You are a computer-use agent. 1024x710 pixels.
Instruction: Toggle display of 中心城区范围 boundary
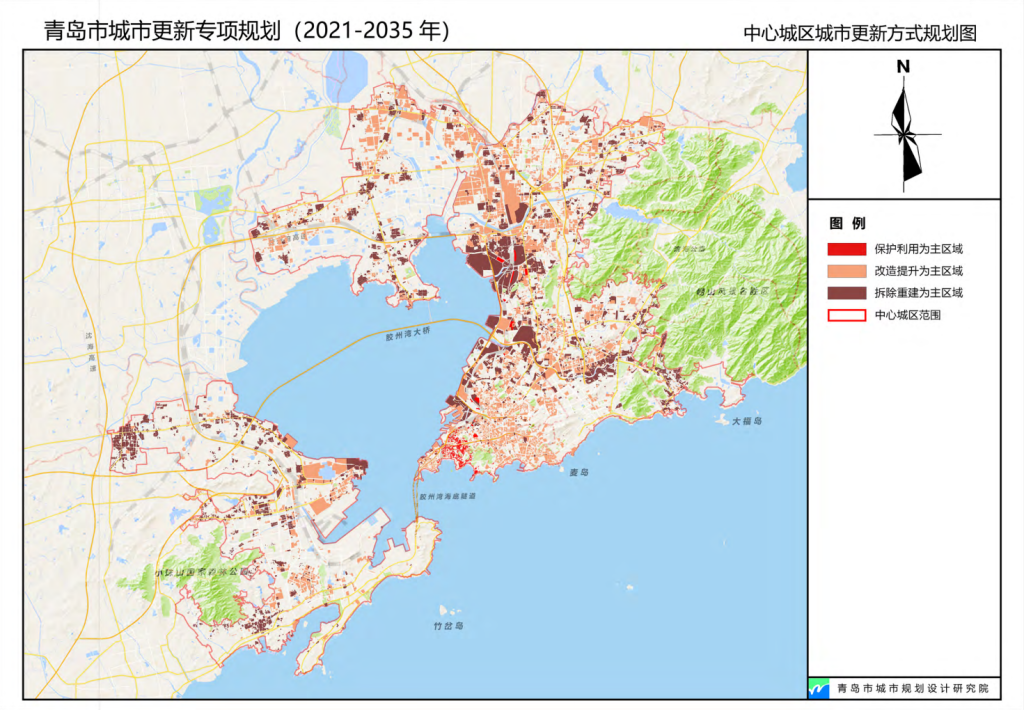coord(910,315)
